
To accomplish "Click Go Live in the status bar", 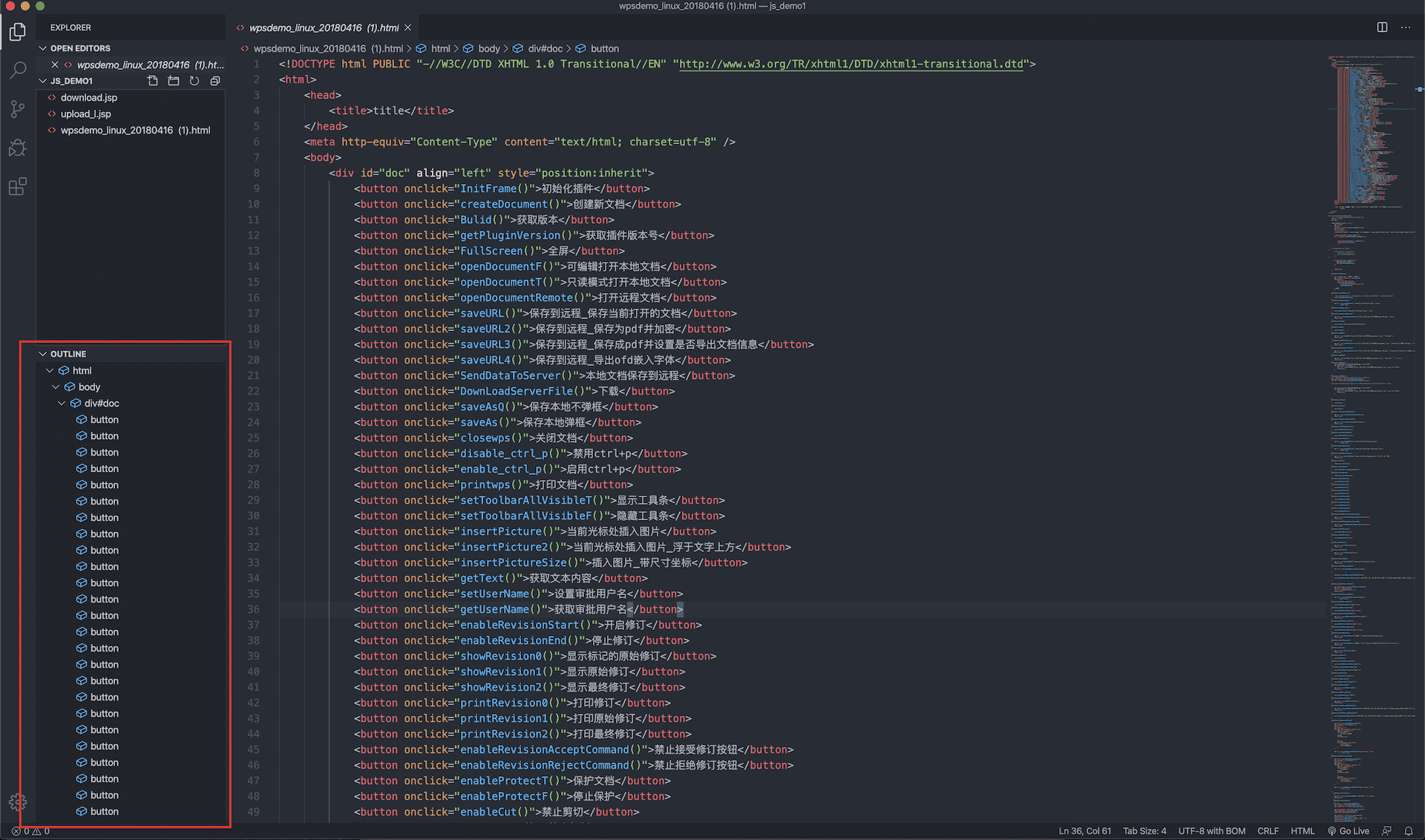I will (x=1349, y=831).
